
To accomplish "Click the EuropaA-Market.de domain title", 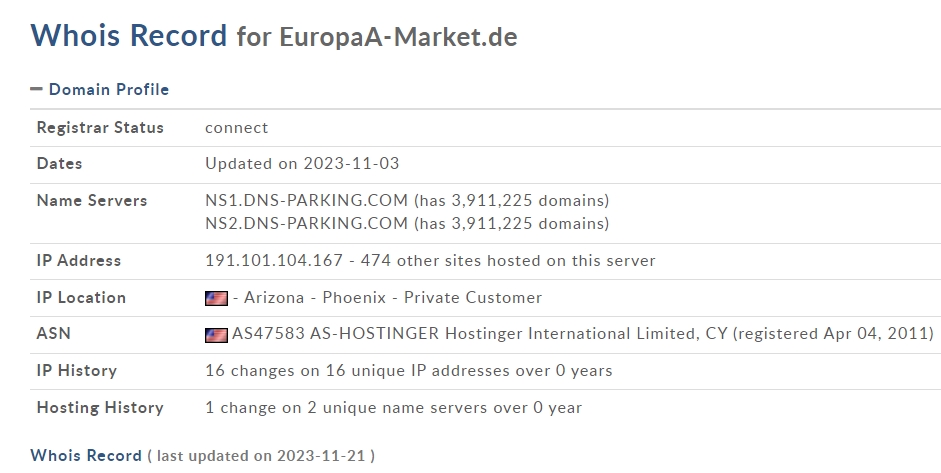I will (x=398, y=38).
